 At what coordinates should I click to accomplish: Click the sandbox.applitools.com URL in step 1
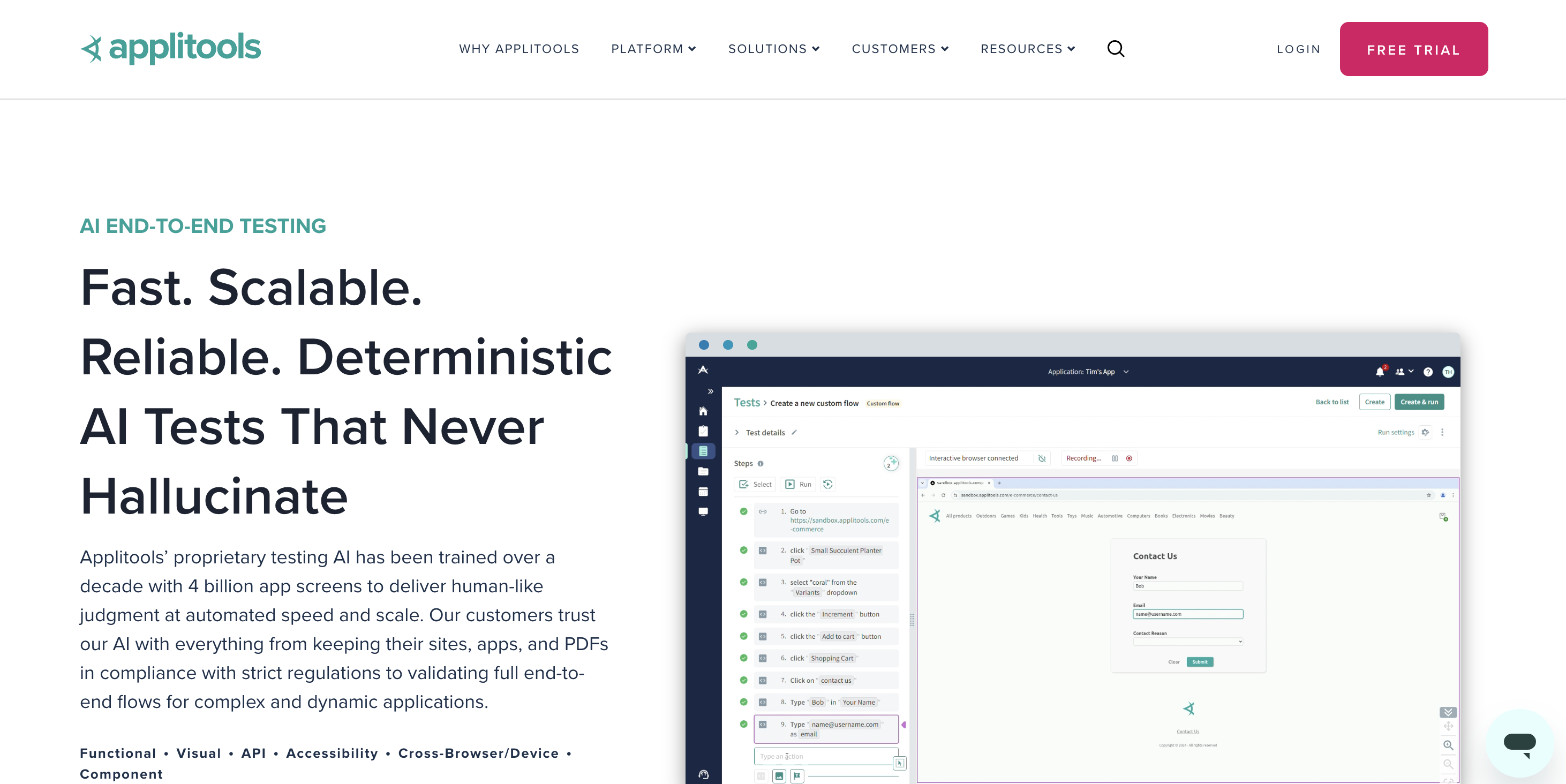click(x=839, y=524)
